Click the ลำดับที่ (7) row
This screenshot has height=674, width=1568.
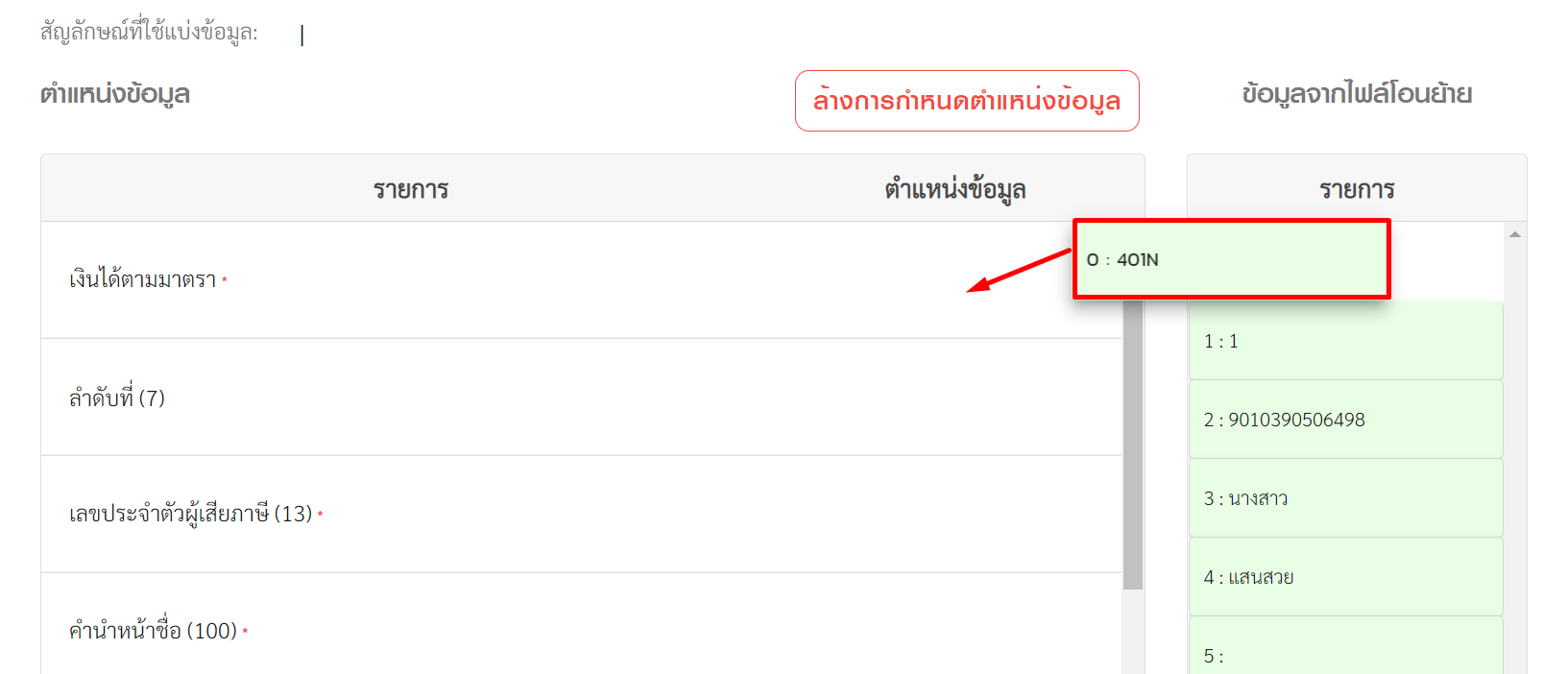tap(581, 397)
